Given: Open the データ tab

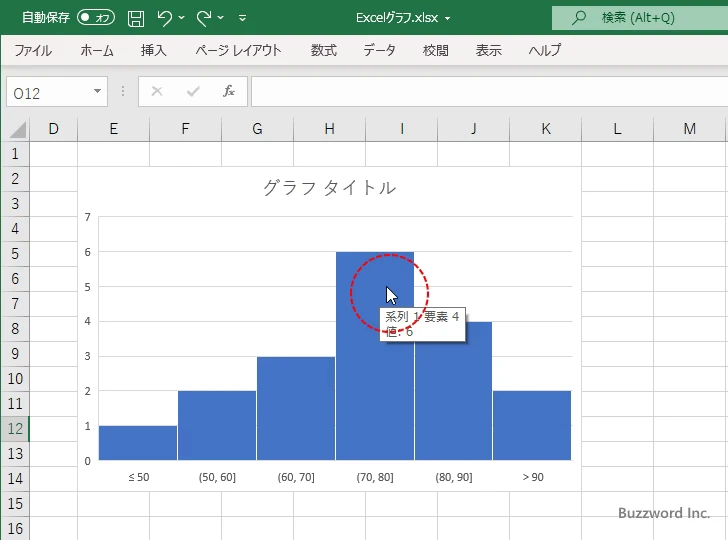Looking at the screenshot, I should coord(379,50).
